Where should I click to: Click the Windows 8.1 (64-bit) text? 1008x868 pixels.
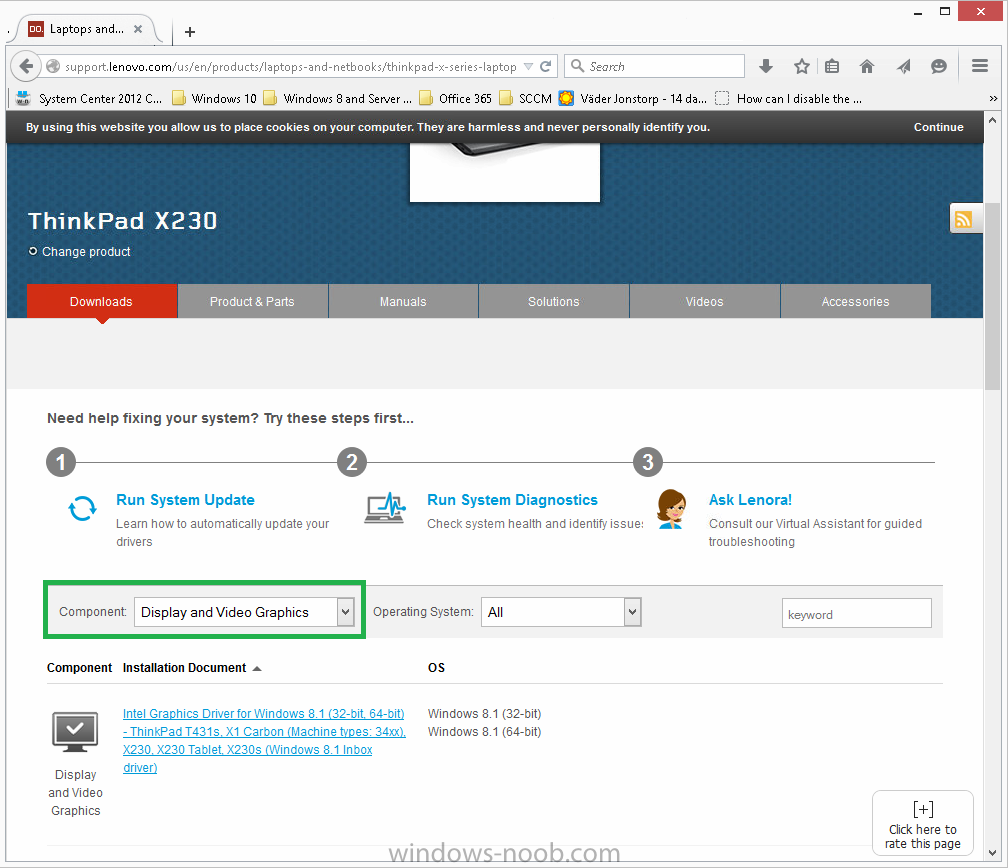pos(484,732)
